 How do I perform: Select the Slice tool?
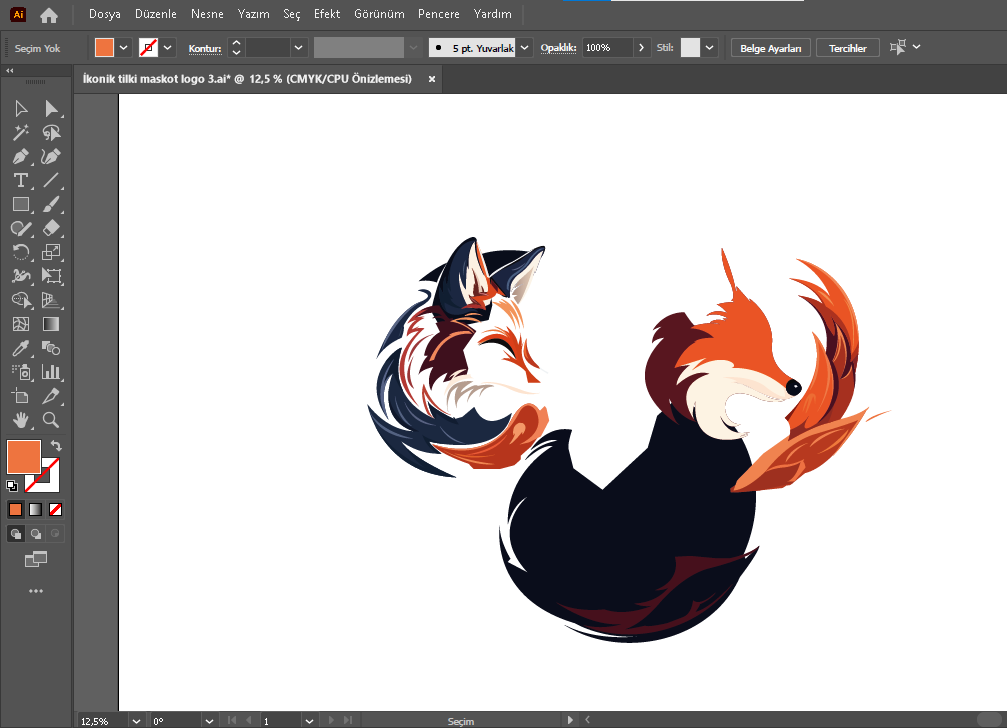point(51,396)
